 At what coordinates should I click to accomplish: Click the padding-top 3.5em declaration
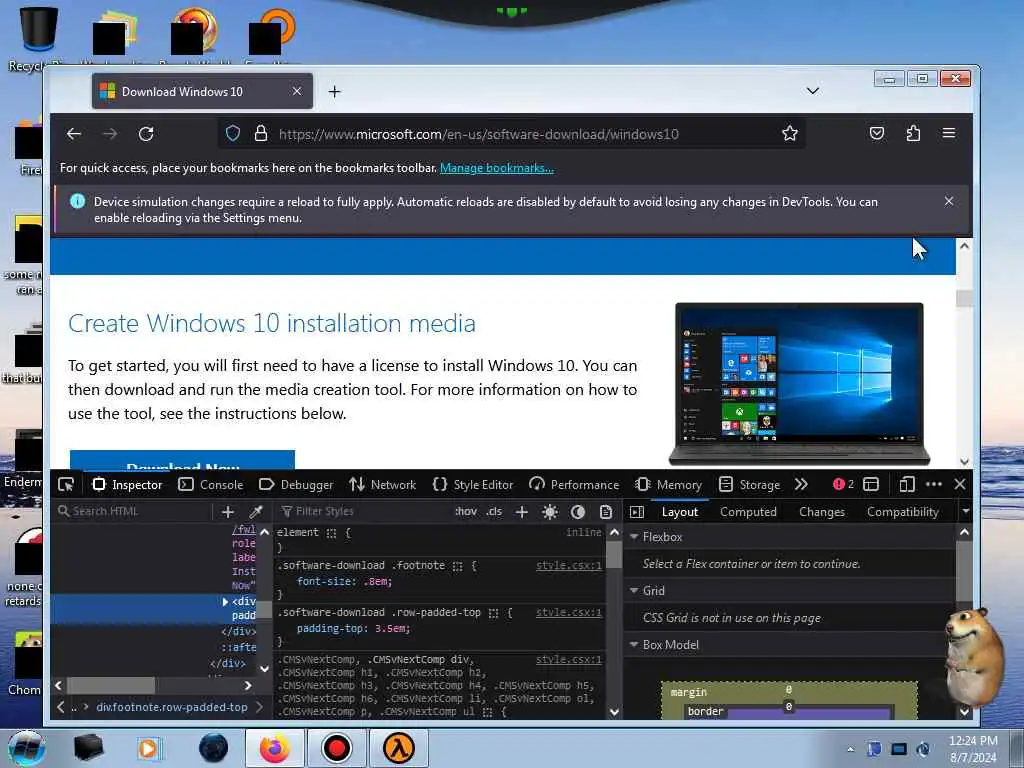point(353,628)
